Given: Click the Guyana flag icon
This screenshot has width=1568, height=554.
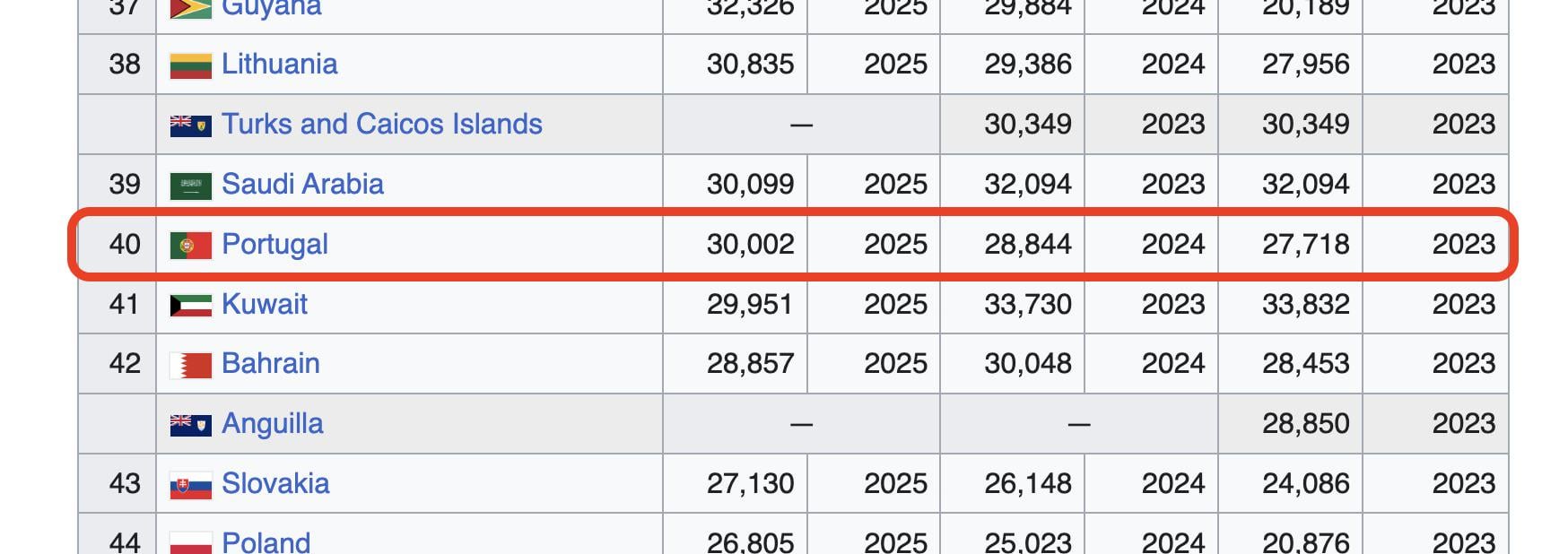Looking at the screenshot, I should tap(190, 9).
